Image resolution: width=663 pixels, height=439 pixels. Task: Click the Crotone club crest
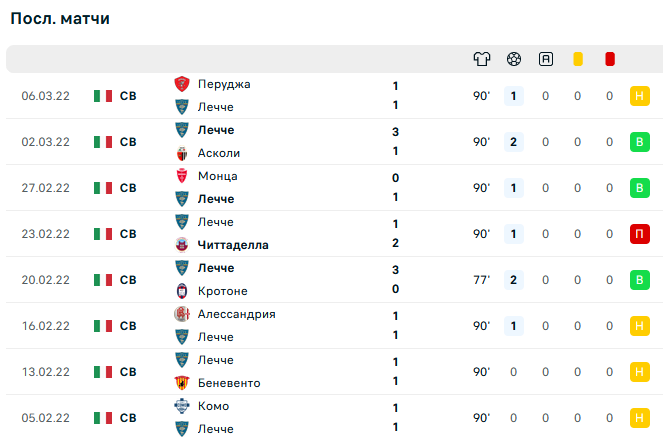click(x=182, y=291)
